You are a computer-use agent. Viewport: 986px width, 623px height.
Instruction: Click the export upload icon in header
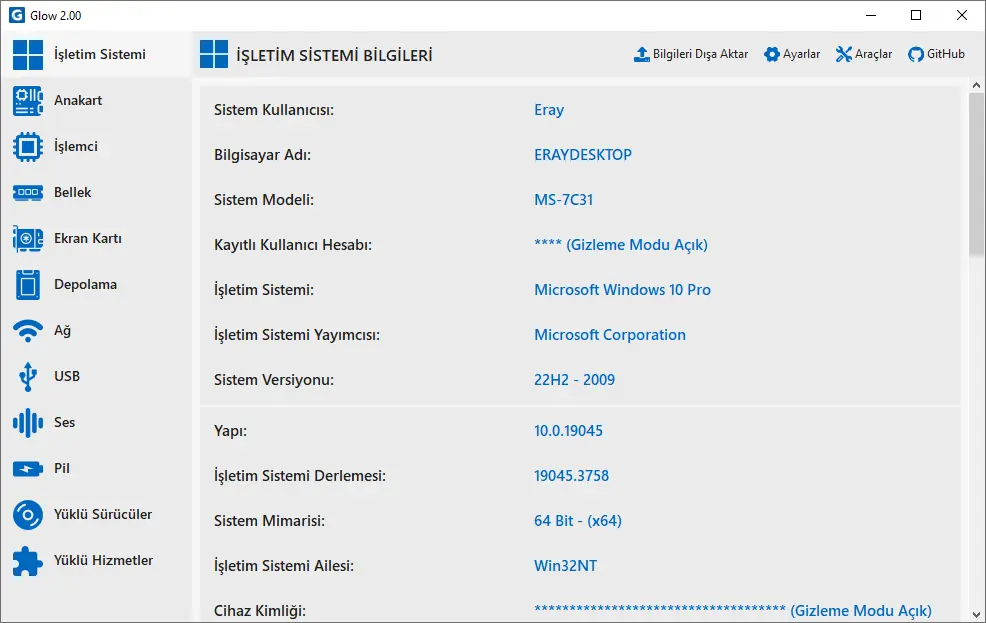point(641,55)
